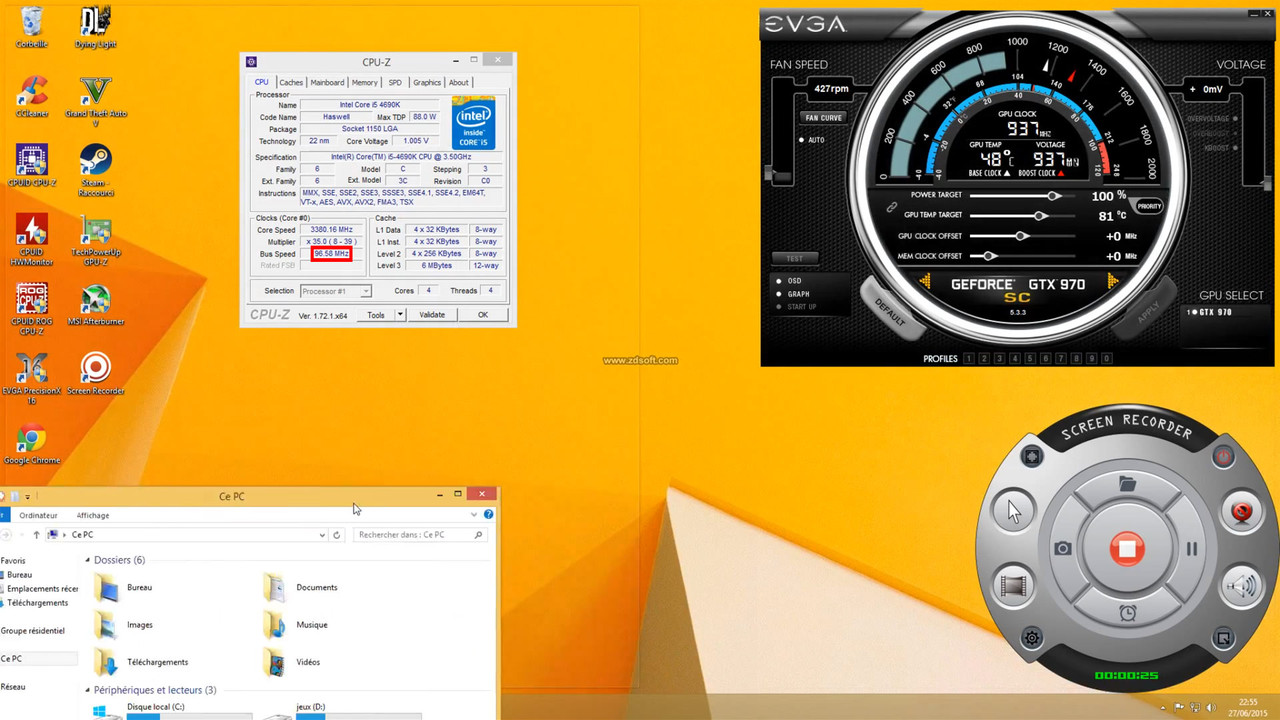Select the next GPU with the right arrow
This screenshot has width=1280, height=720.
[1112, 284]
